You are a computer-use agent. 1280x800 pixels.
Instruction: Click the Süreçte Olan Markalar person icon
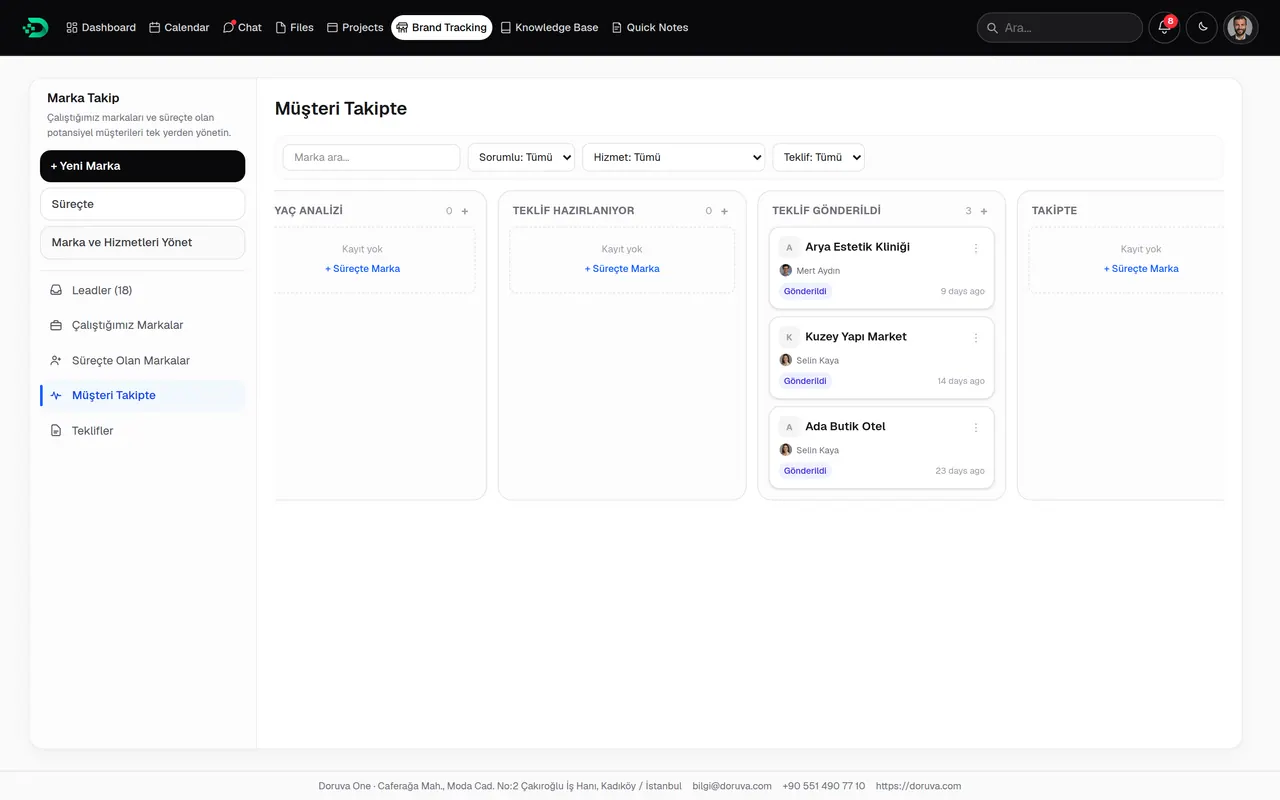[x=56, y=360]
